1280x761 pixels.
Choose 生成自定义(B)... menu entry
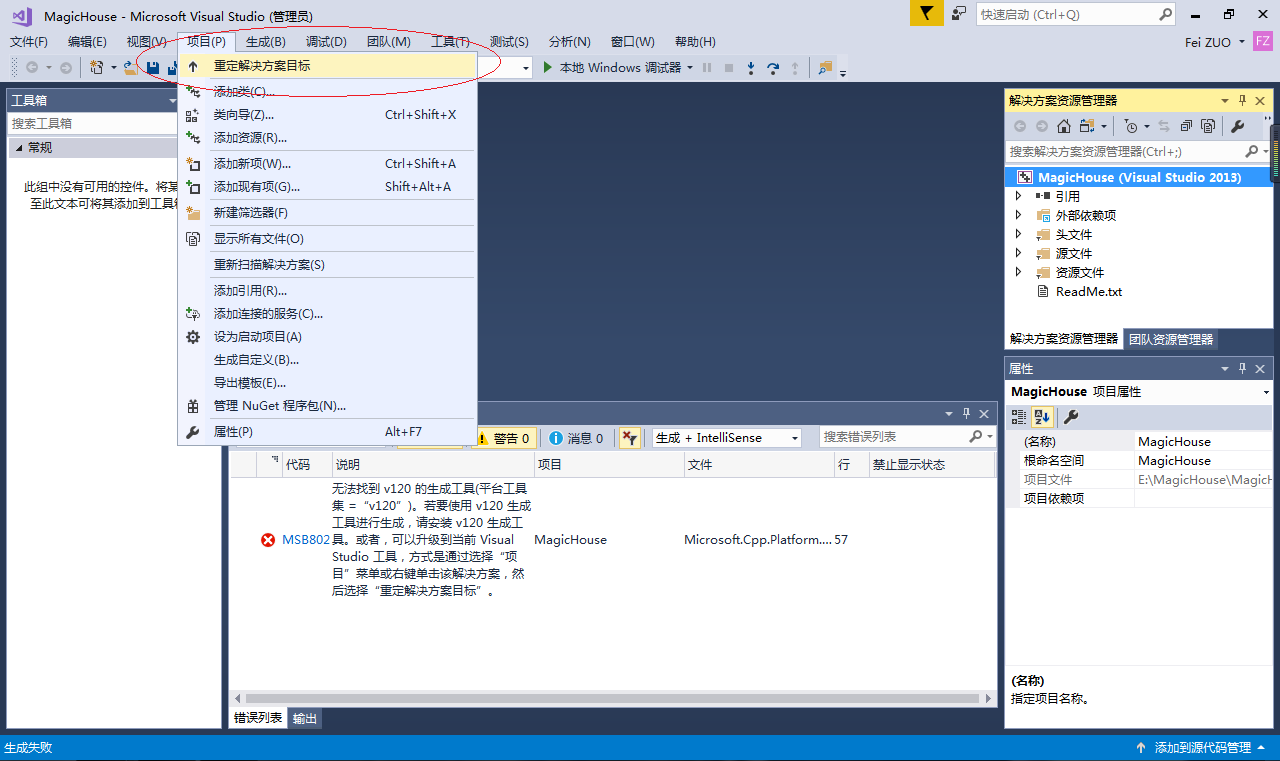[x=327, y=360]
